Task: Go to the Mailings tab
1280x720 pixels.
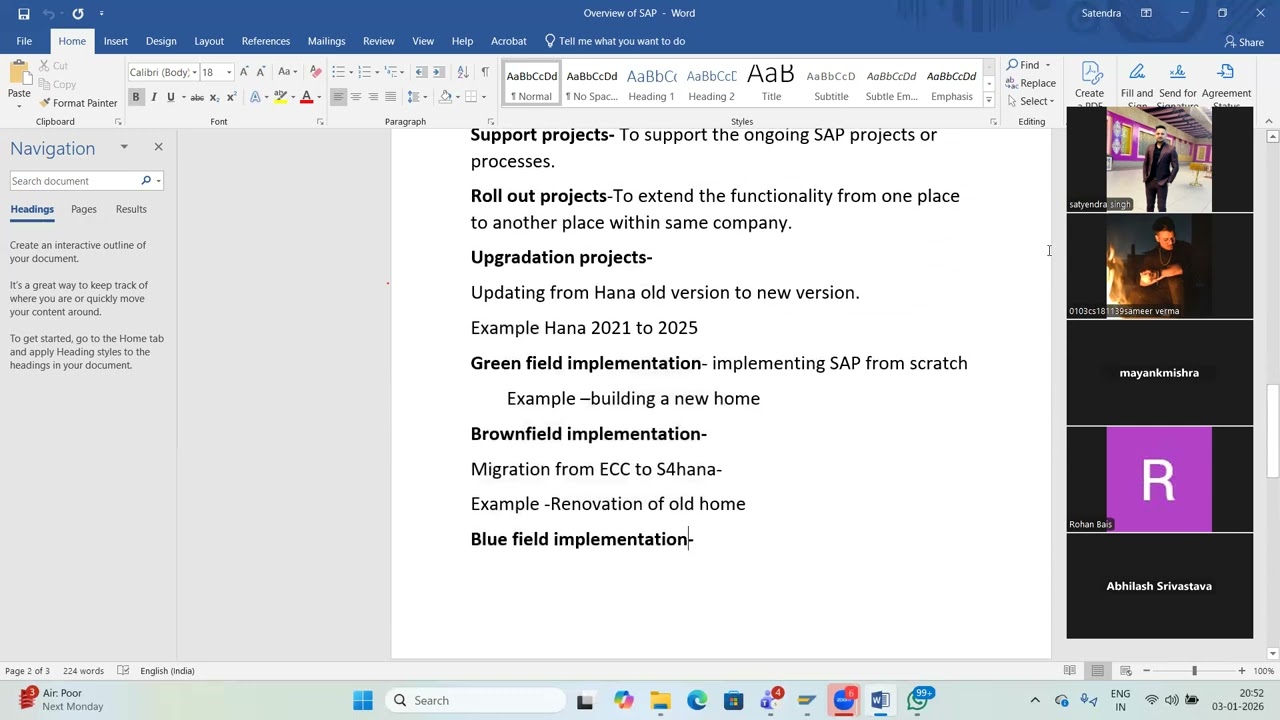Action: [326, 41]
